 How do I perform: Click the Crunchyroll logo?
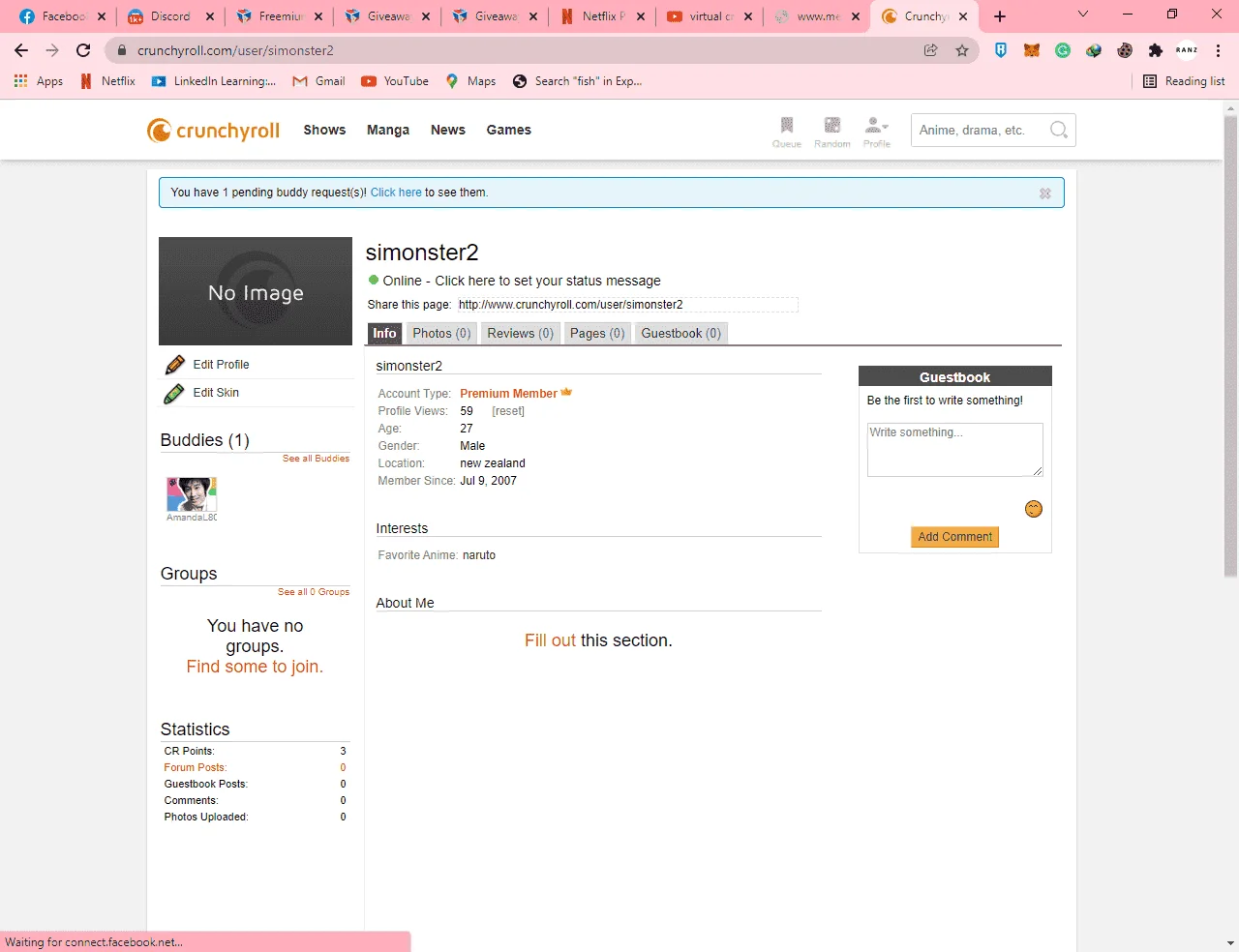[214, 130]
